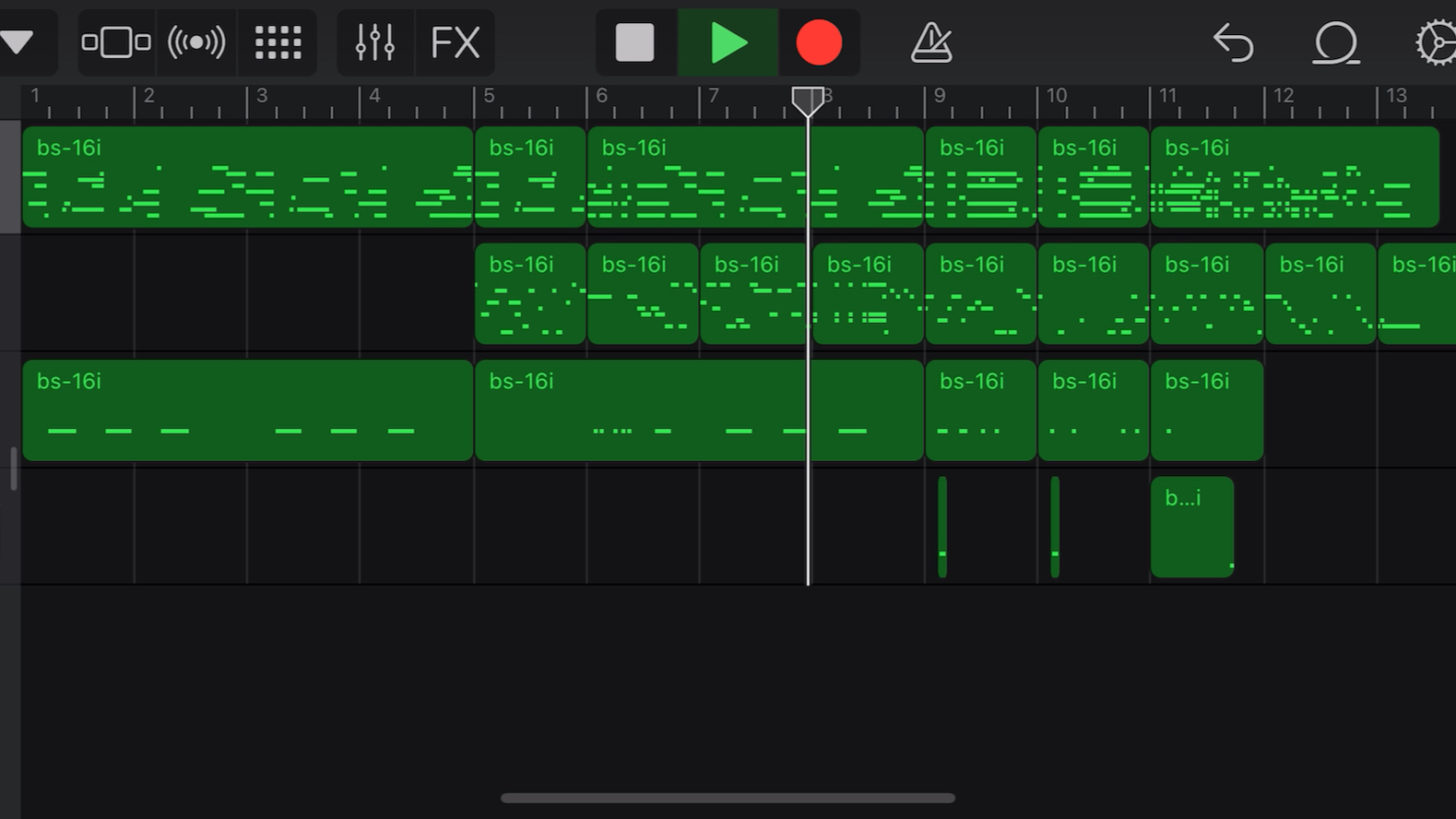This screenshot has width=1456, height=819.
Task: Click the horizontal scroll bar at bottom
Action: [728, 798]
